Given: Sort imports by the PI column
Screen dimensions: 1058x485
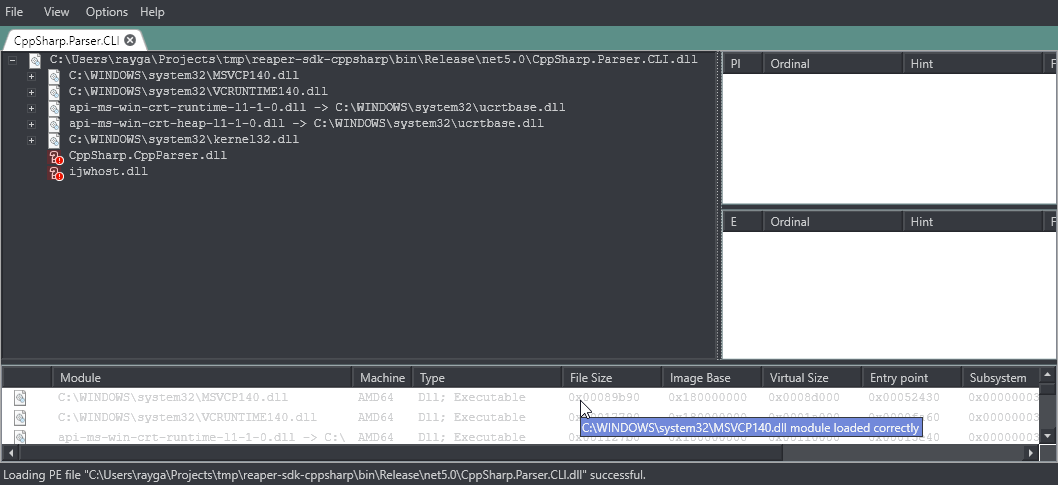Looking at the screenshot, I should [x=743, y=63].
